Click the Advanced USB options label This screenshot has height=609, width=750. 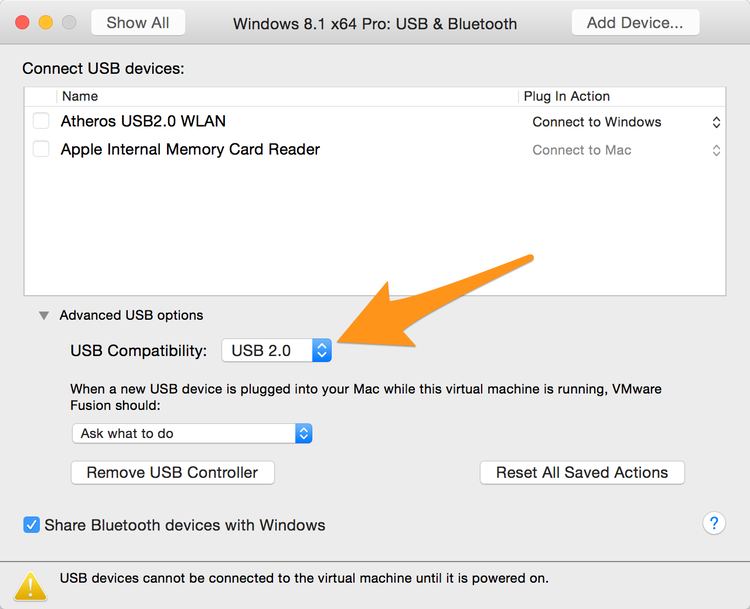coord(131,315)
